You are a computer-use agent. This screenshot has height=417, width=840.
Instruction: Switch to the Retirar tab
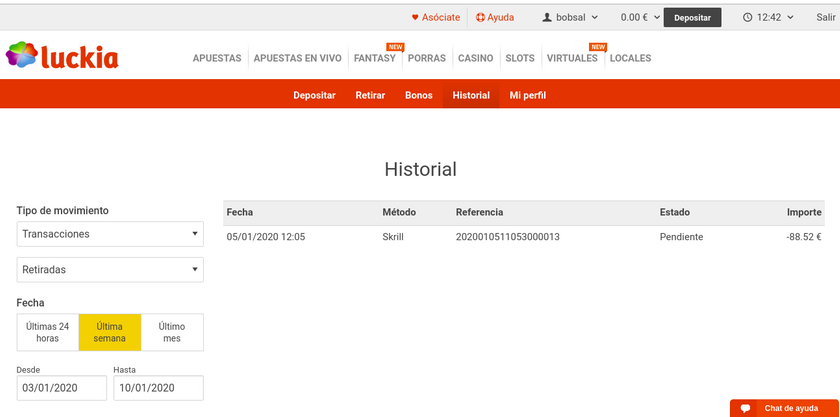(370, 95)
